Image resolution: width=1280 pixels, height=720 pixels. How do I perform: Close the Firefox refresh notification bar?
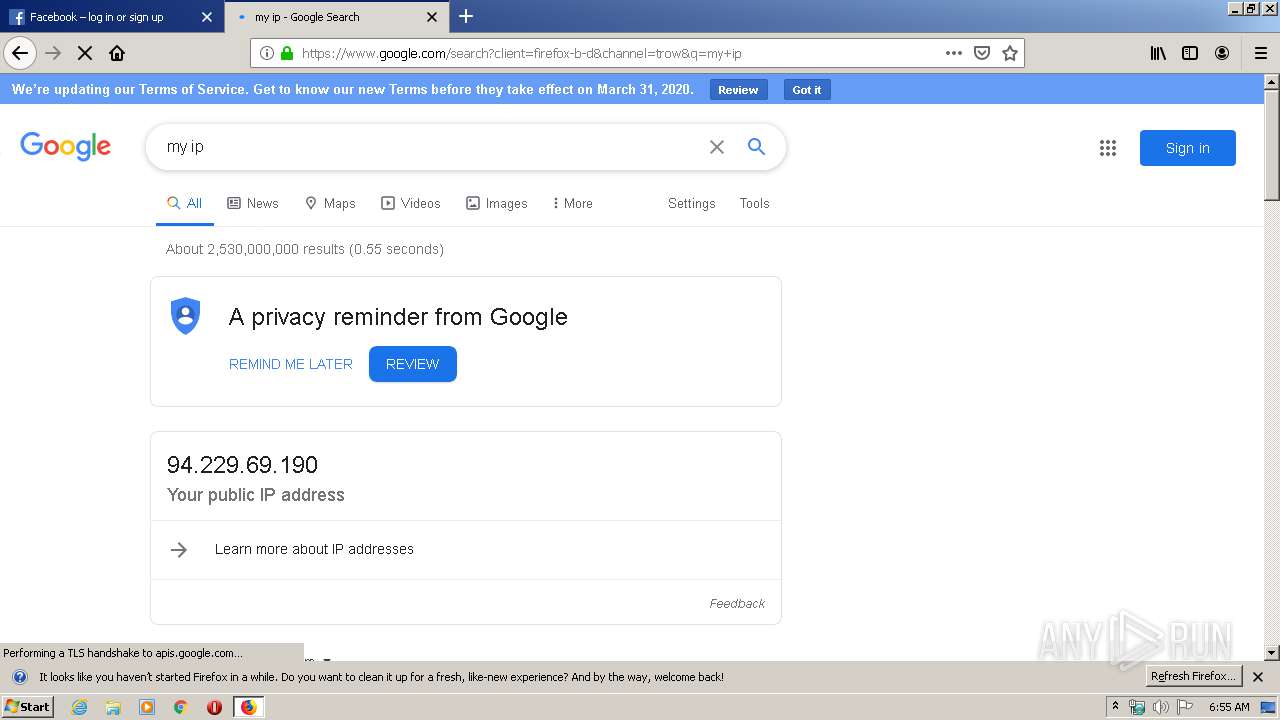coord(1258,677)
